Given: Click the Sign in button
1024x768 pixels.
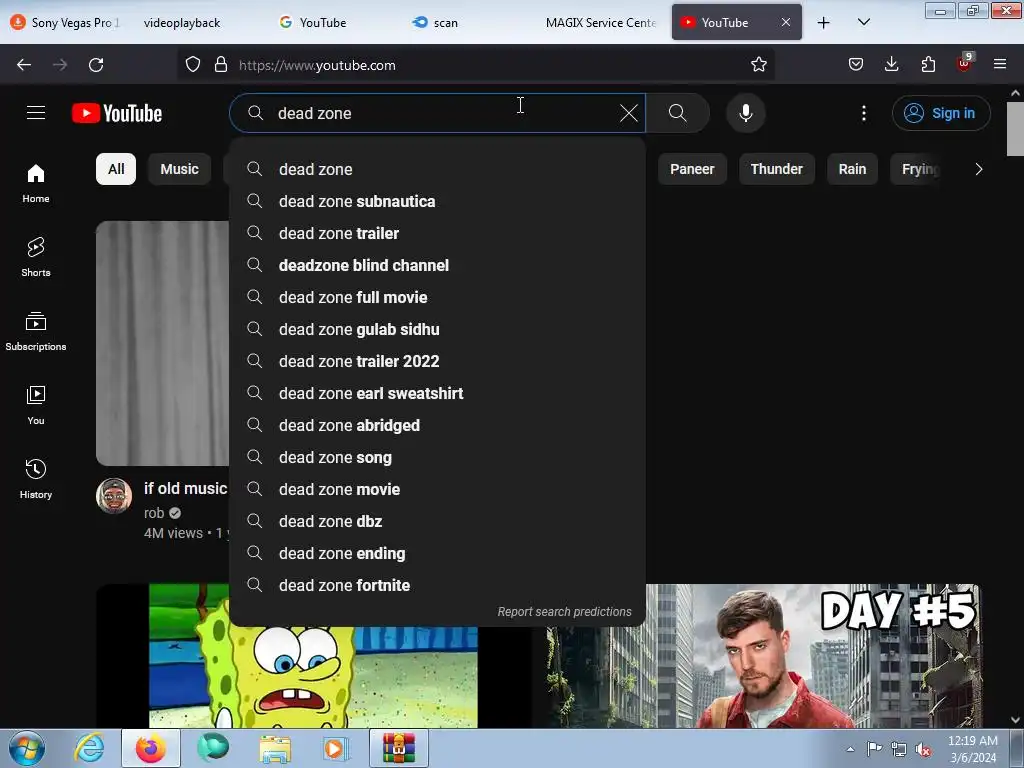Looking at the screenshot, I should 941,113.
